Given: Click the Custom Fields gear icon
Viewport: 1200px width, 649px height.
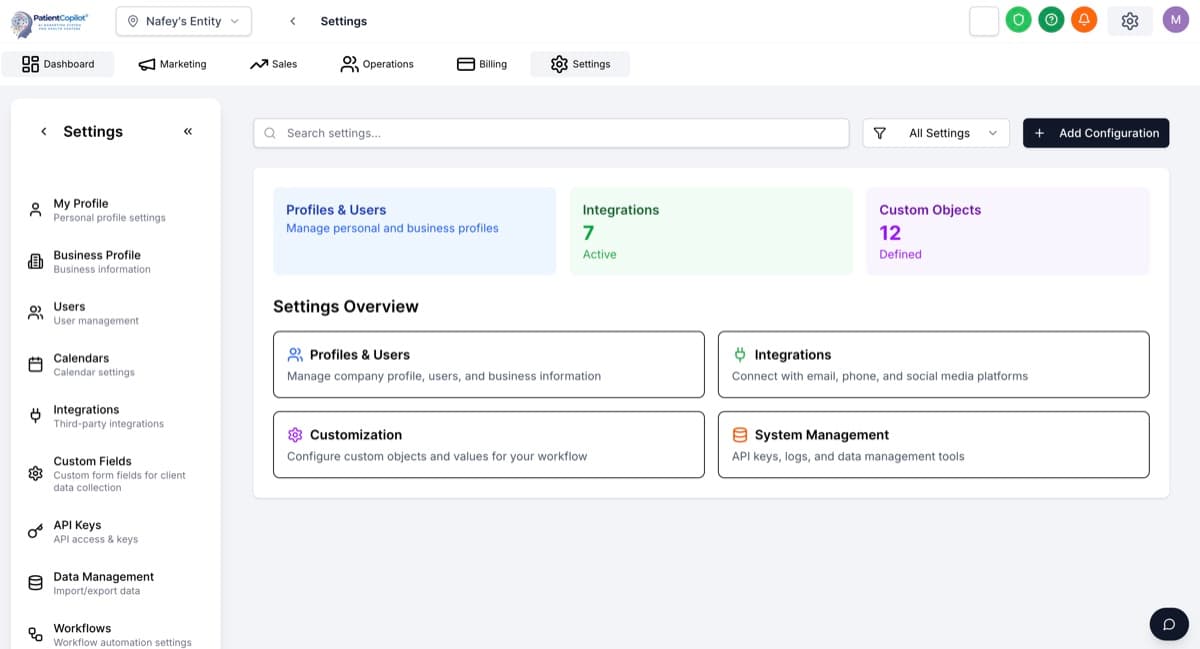Looking at the screenshot, I should [35, 474].
